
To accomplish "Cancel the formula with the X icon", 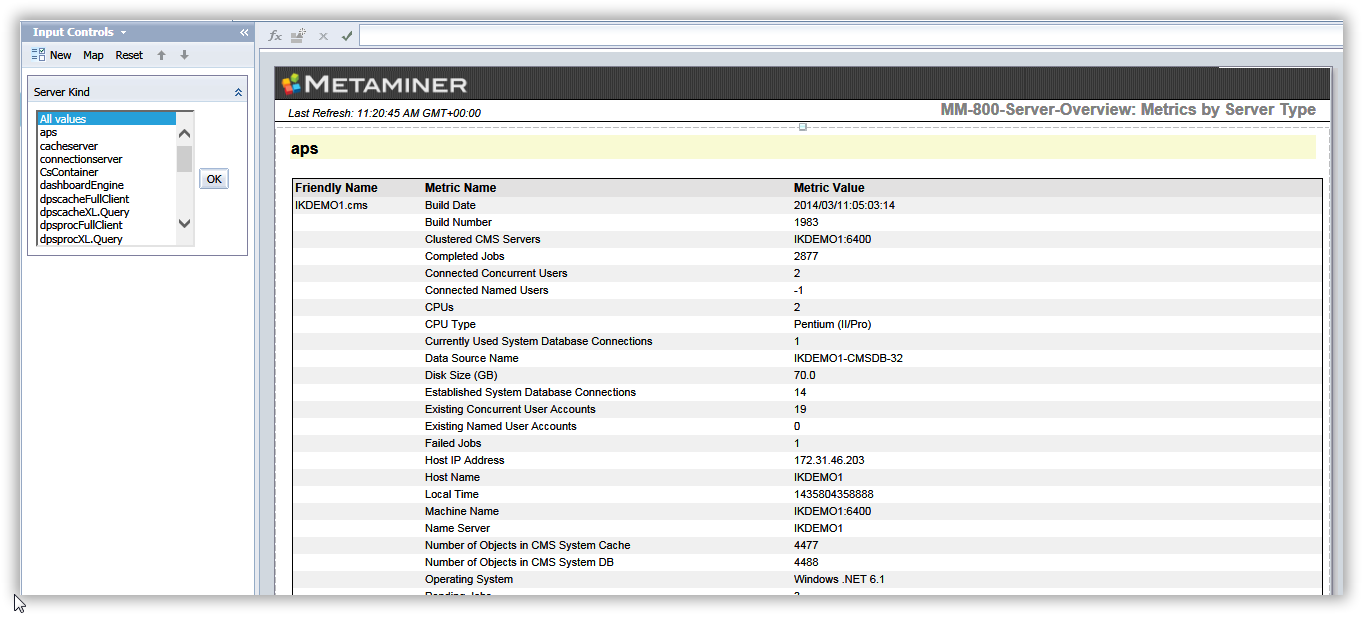I will pos(323,36).
